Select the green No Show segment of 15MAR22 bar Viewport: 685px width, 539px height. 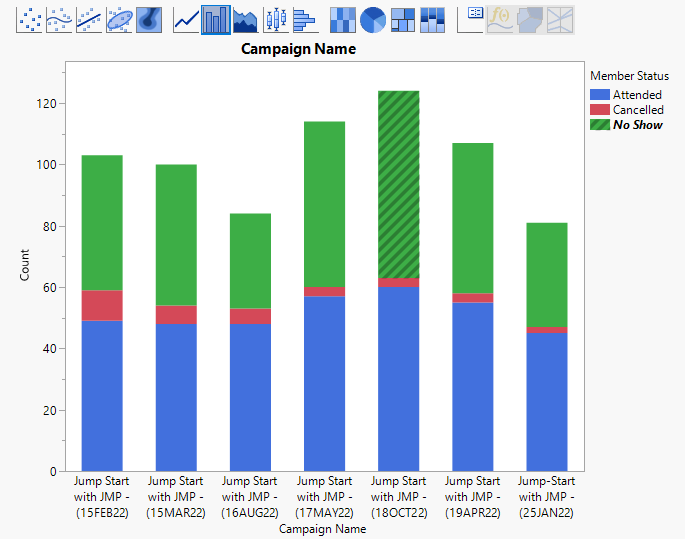[x=176, y=235]
